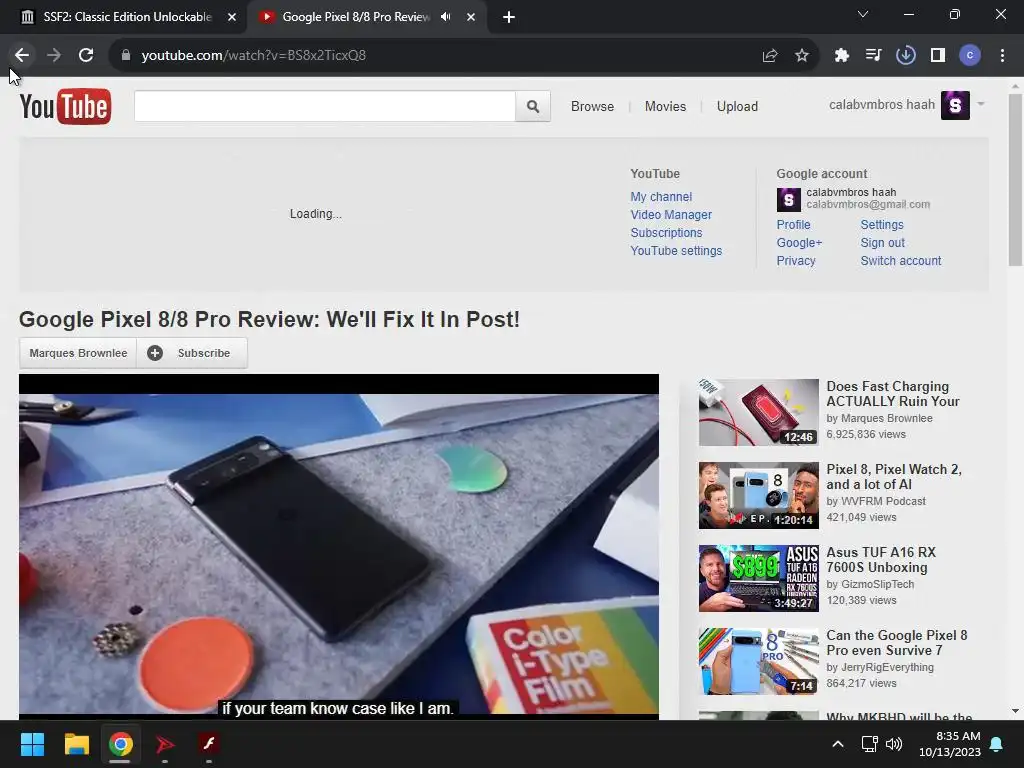This screenshot has height=768, width=1024.
Task: Close the SSF2 Classic Edition tab
Action: coord(232,17)
